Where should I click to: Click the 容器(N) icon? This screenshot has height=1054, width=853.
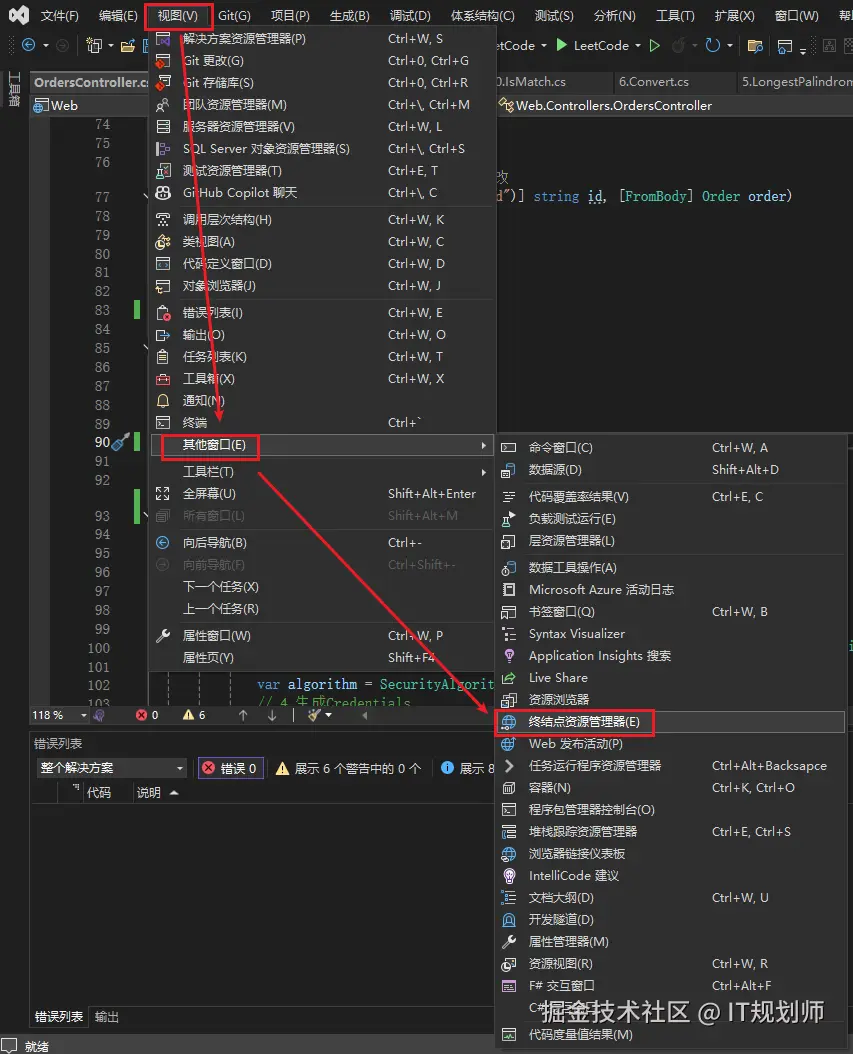tap(509, 788)
